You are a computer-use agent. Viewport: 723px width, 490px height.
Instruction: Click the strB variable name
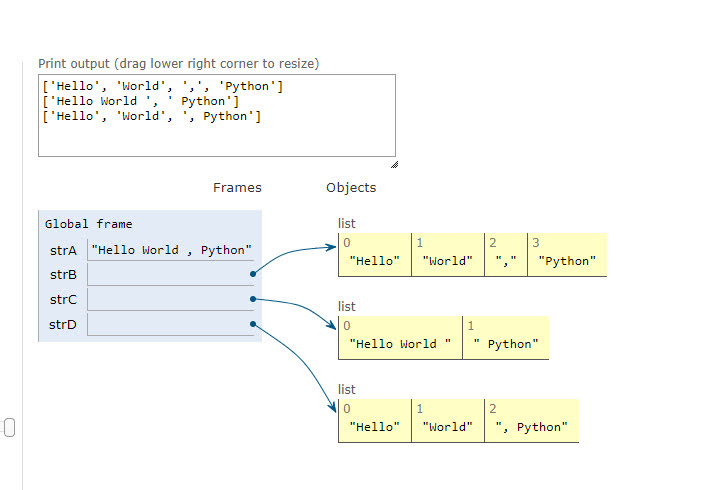click(63, 275)
